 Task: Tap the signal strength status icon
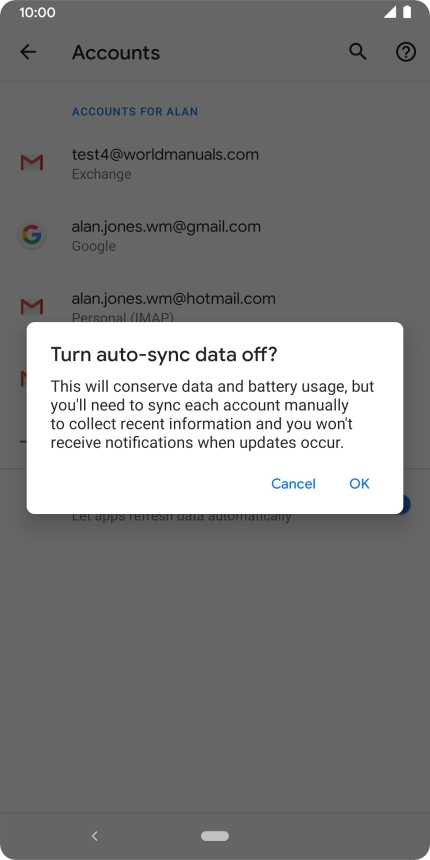389,12
